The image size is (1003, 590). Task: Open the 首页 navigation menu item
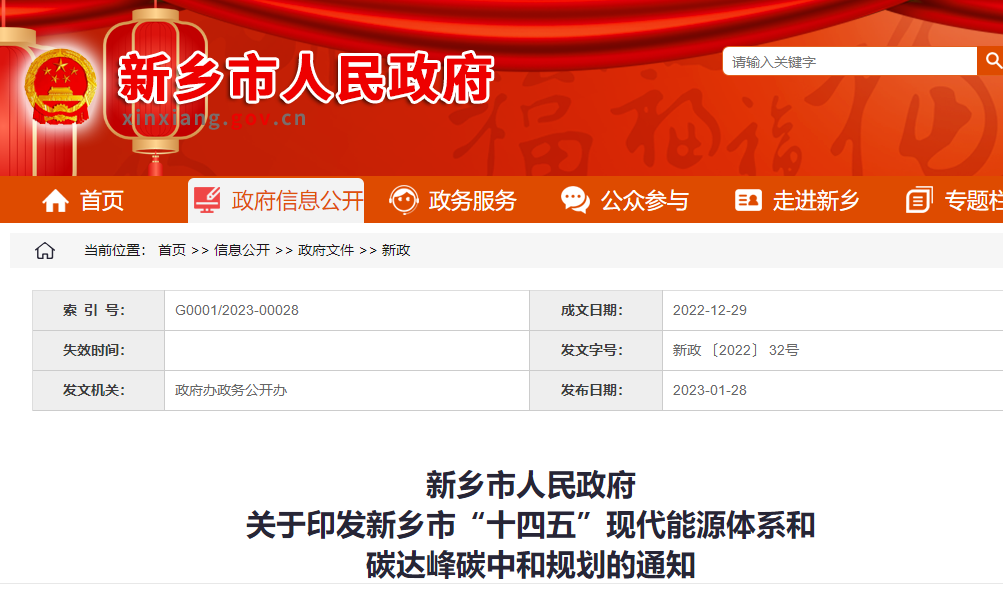point(102,201)
